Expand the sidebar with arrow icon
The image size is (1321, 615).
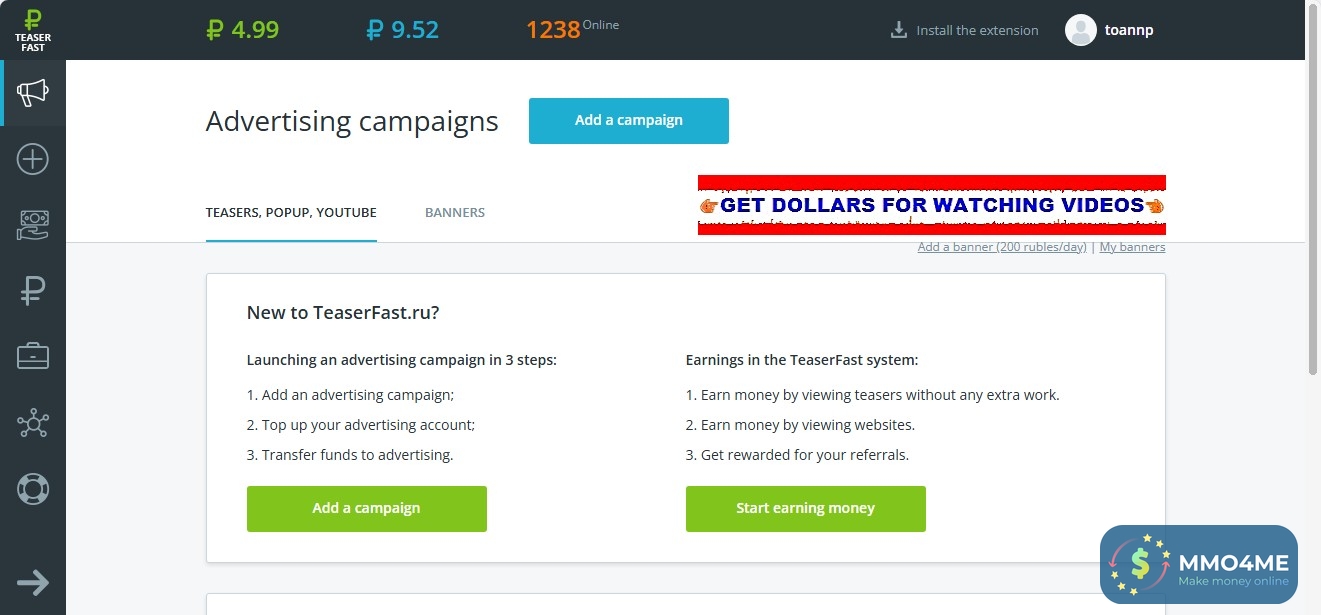[x=32, y=583]
